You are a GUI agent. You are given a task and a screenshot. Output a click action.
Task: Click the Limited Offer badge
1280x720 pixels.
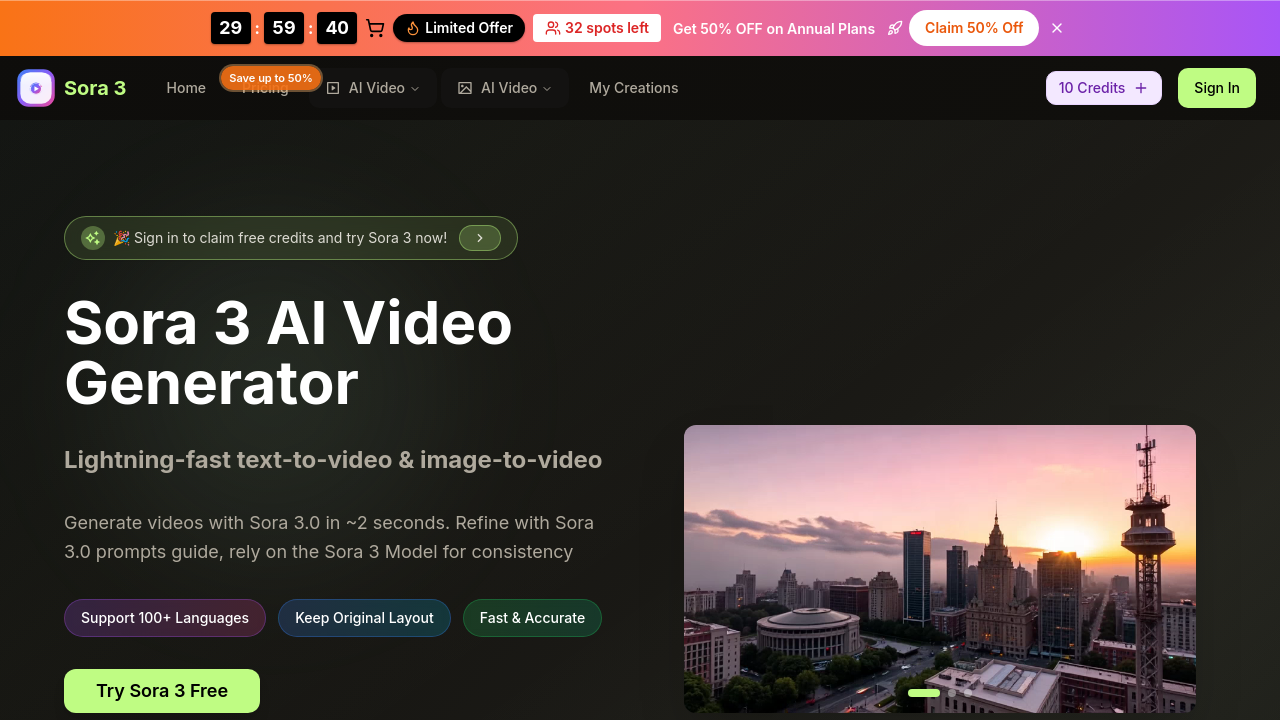[x=459, y=28]
